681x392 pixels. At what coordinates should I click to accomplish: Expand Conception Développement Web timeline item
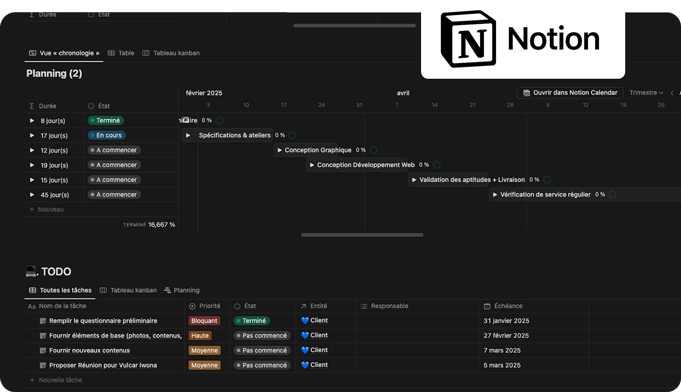coord(312,165)
